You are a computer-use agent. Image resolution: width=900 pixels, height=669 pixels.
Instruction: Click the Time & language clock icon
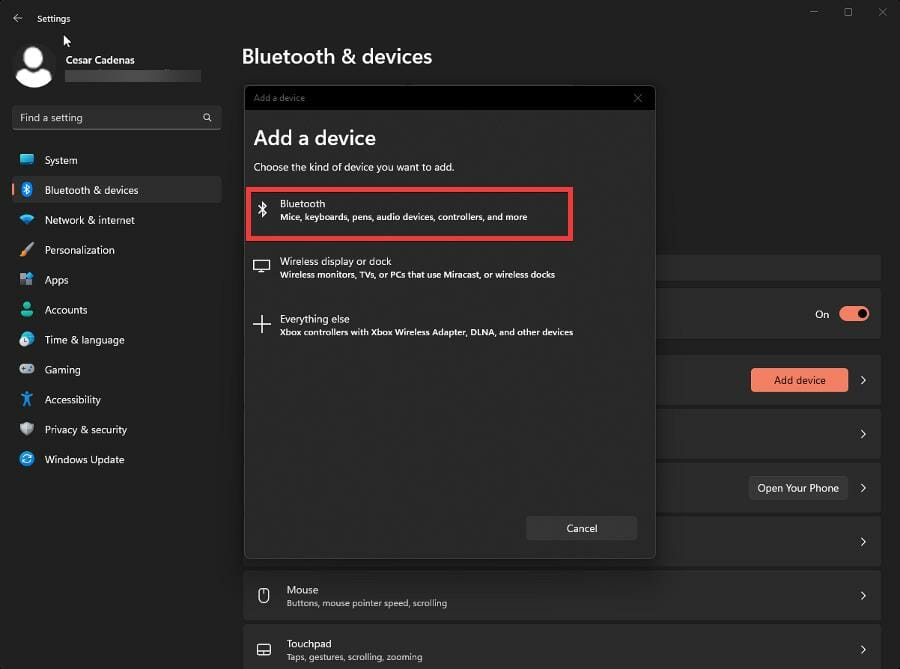tap(26, 340)
